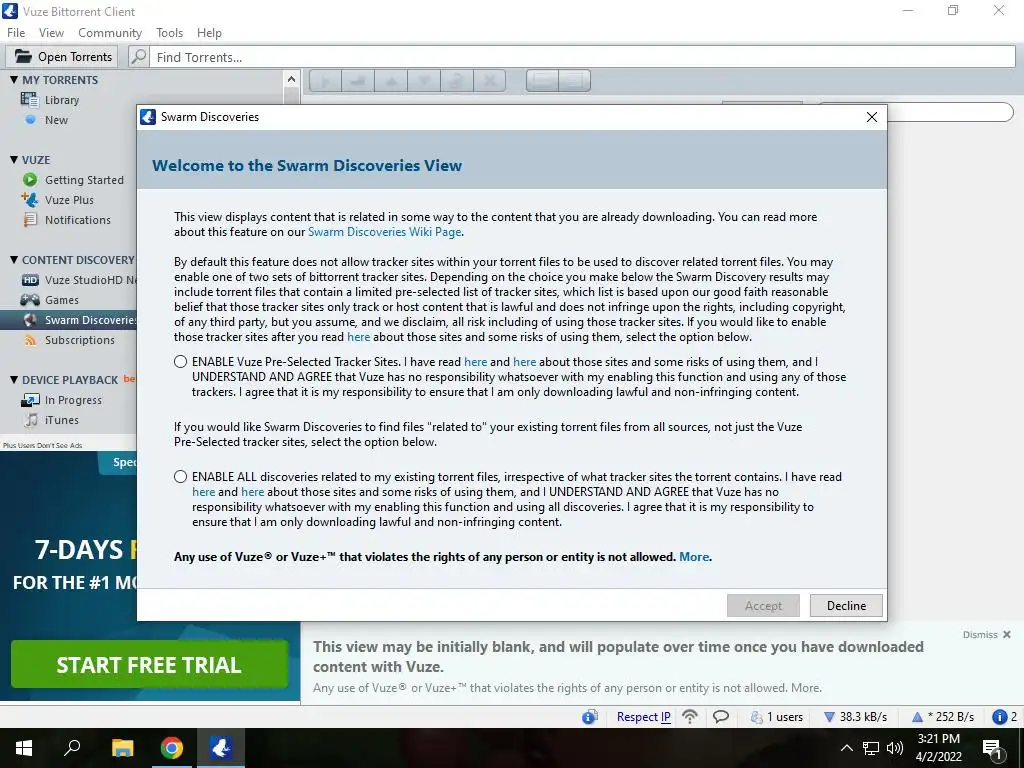Open the Windows notification center icon
Viewport: 1024px width, 768px height.
point(993,748)
